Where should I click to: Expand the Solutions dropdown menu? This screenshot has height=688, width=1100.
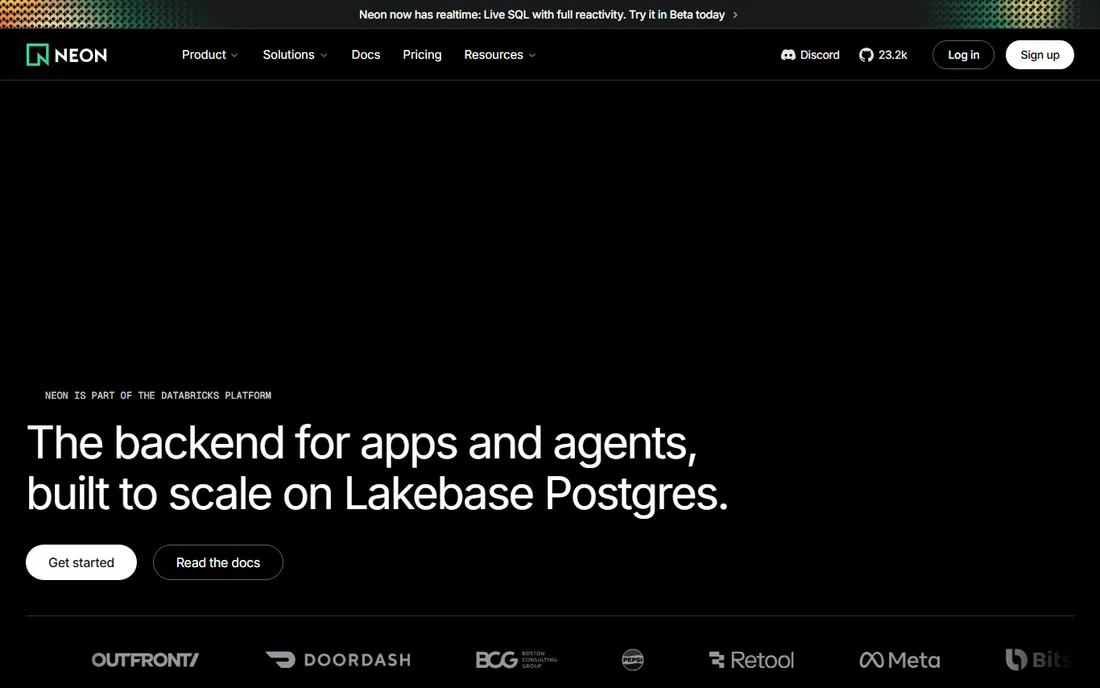pos(295,55)
